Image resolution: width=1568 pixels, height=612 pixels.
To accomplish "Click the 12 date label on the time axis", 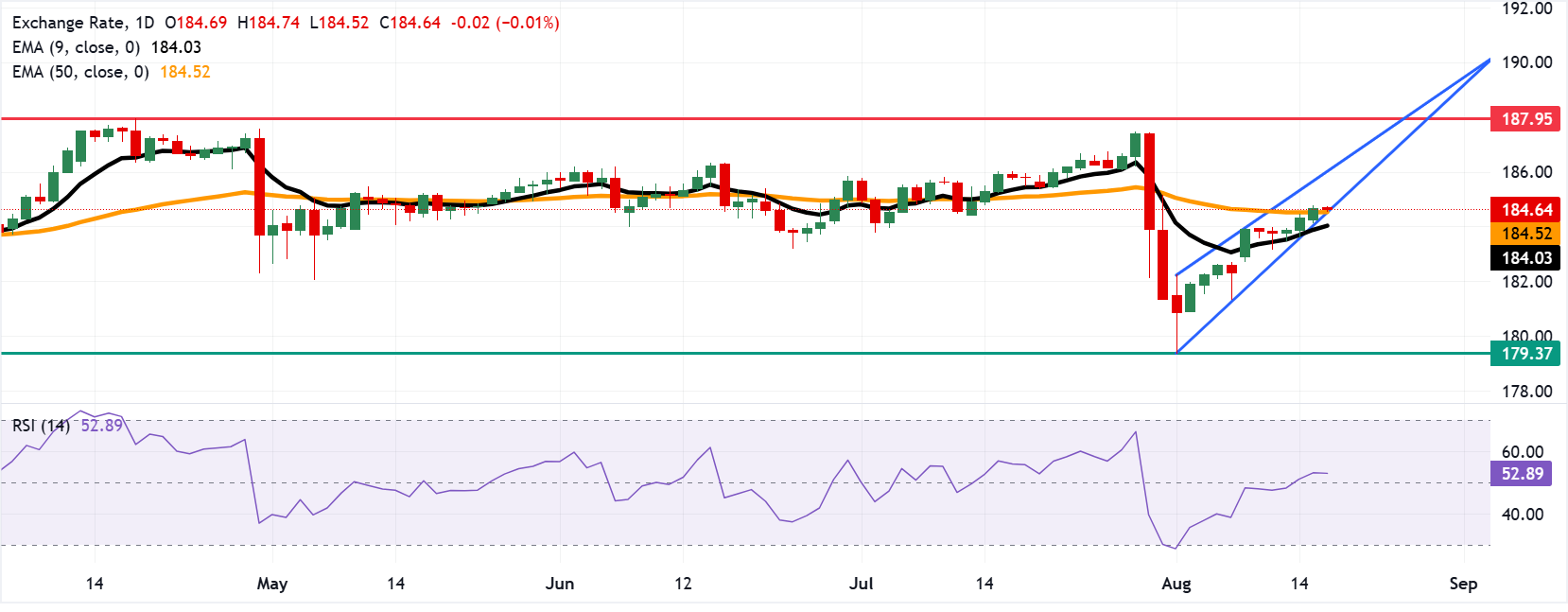I will tap(683, 584).
